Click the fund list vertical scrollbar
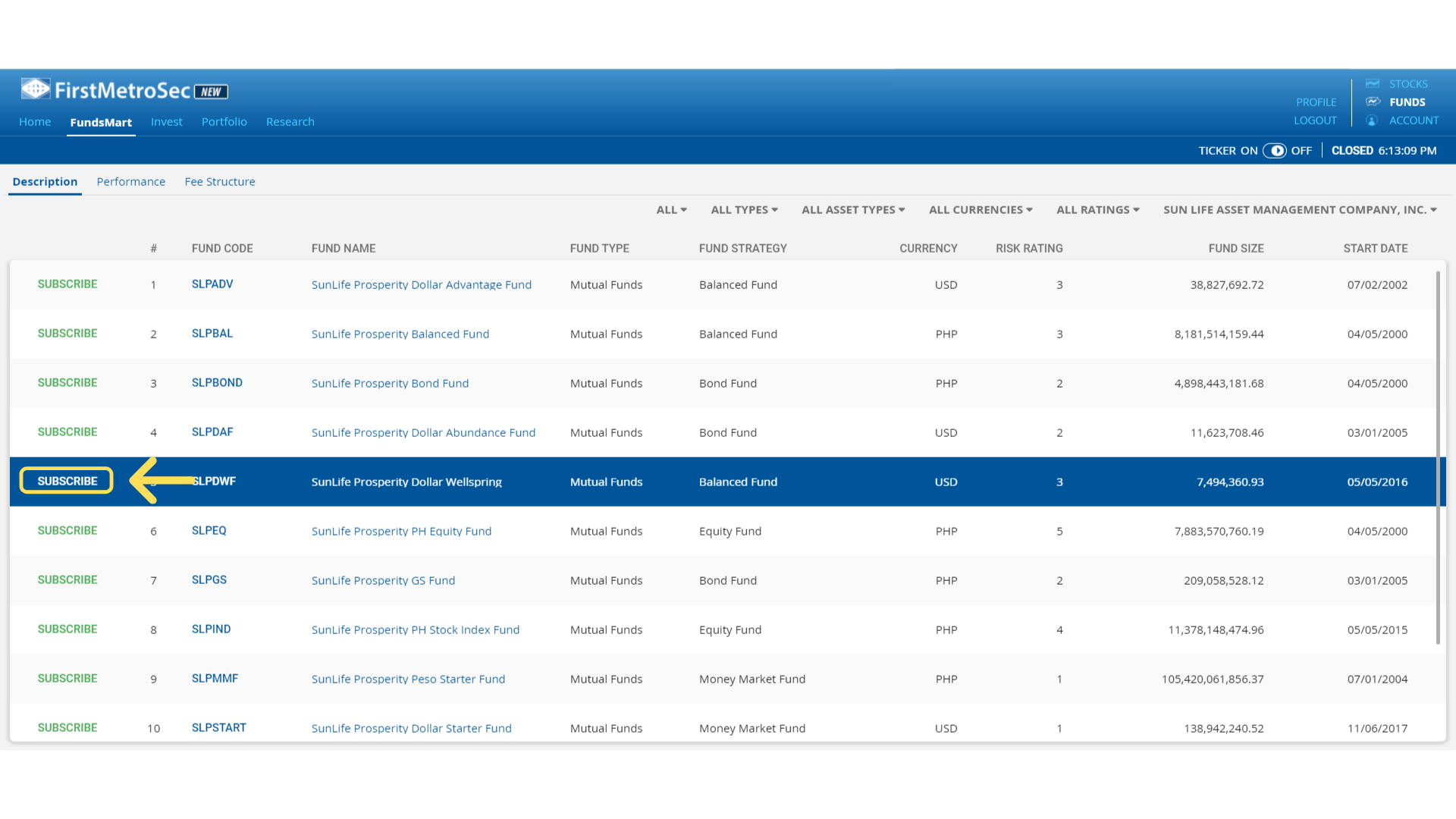The width and height of the screenshot is (1456, 819). (1438, 457)
